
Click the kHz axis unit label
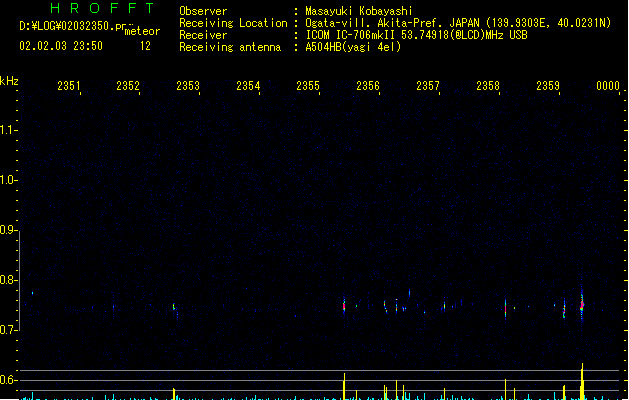click(x=9, y=81)
